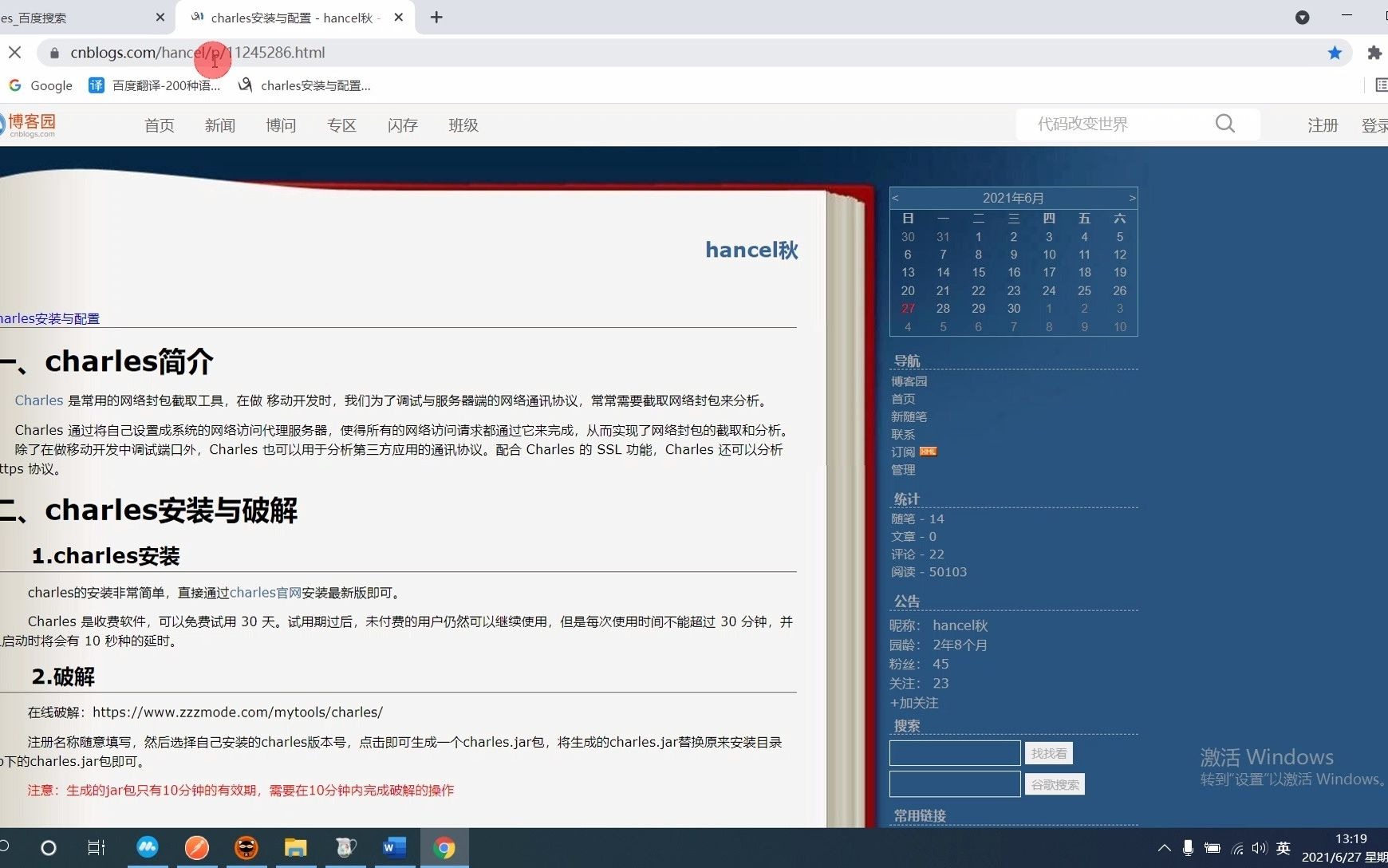This screenshot has height=868, width=1388.
Task: Click the 注册 link
Action: [1323, 125]
